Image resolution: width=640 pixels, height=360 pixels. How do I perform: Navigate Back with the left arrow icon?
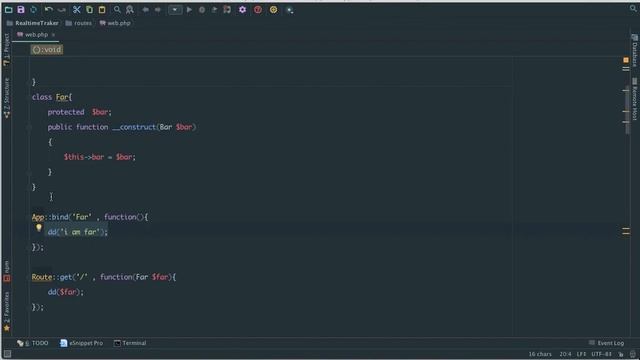[145, 9]
